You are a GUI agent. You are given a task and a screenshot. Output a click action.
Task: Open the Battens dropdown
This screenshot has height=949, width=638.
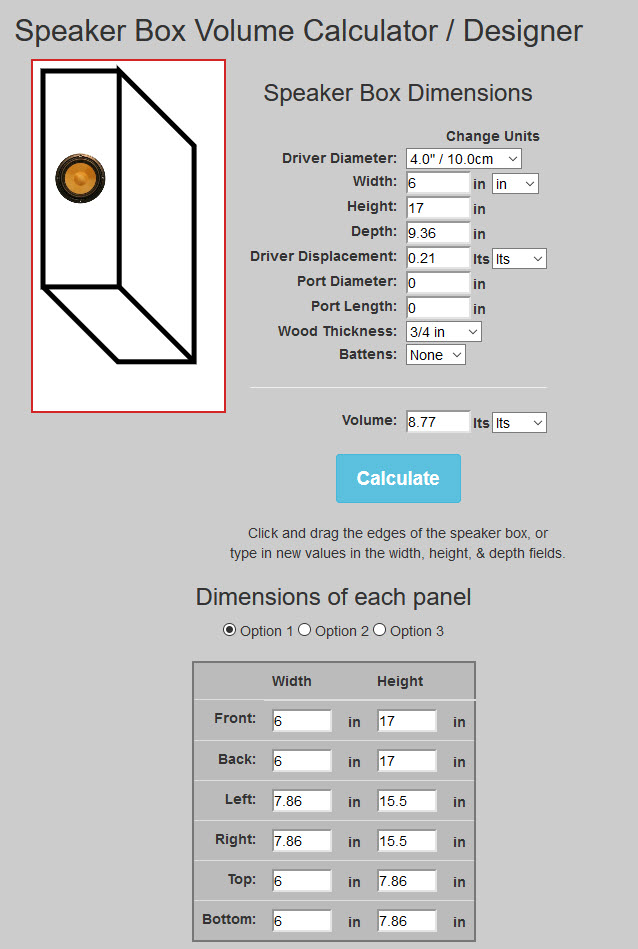pyautogui.click(x=436, y=355)
